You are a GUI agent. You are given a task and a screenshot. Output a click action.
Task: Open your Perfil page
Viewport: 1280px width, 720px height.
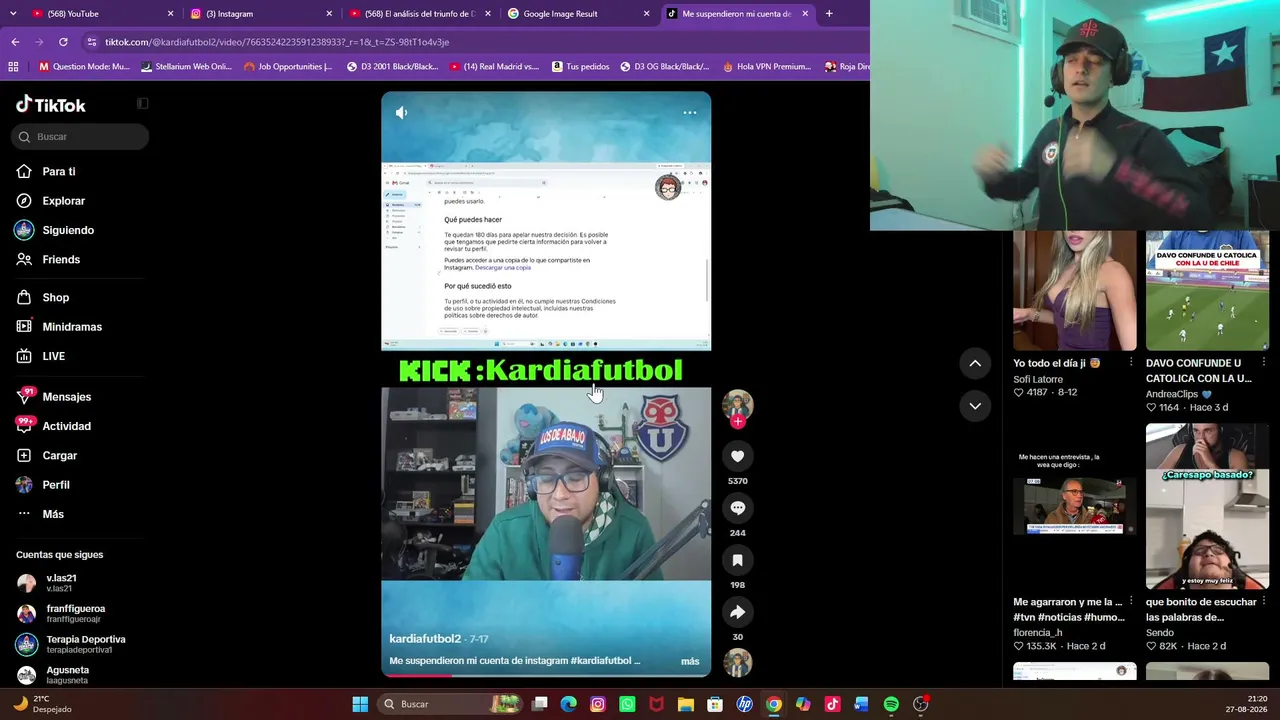(45, 485)
